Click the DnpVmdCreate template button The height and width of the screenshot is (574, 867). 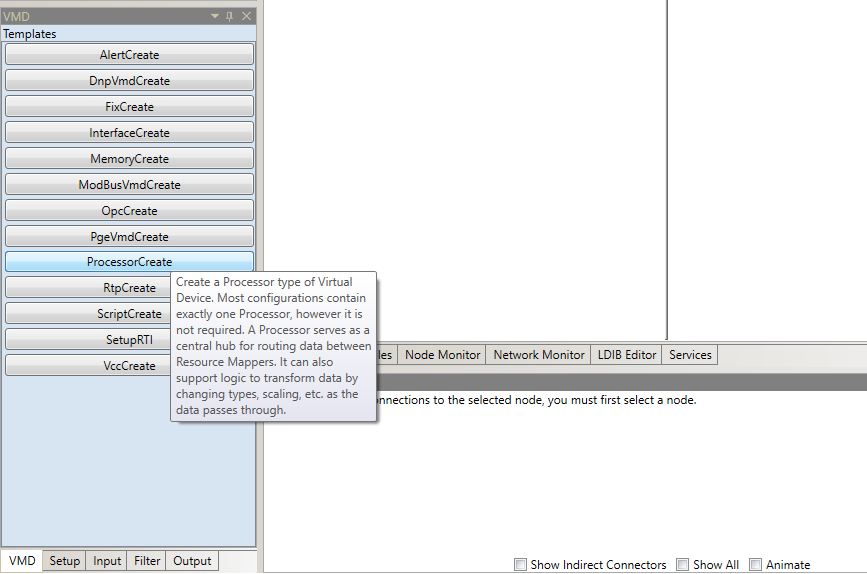129,80
